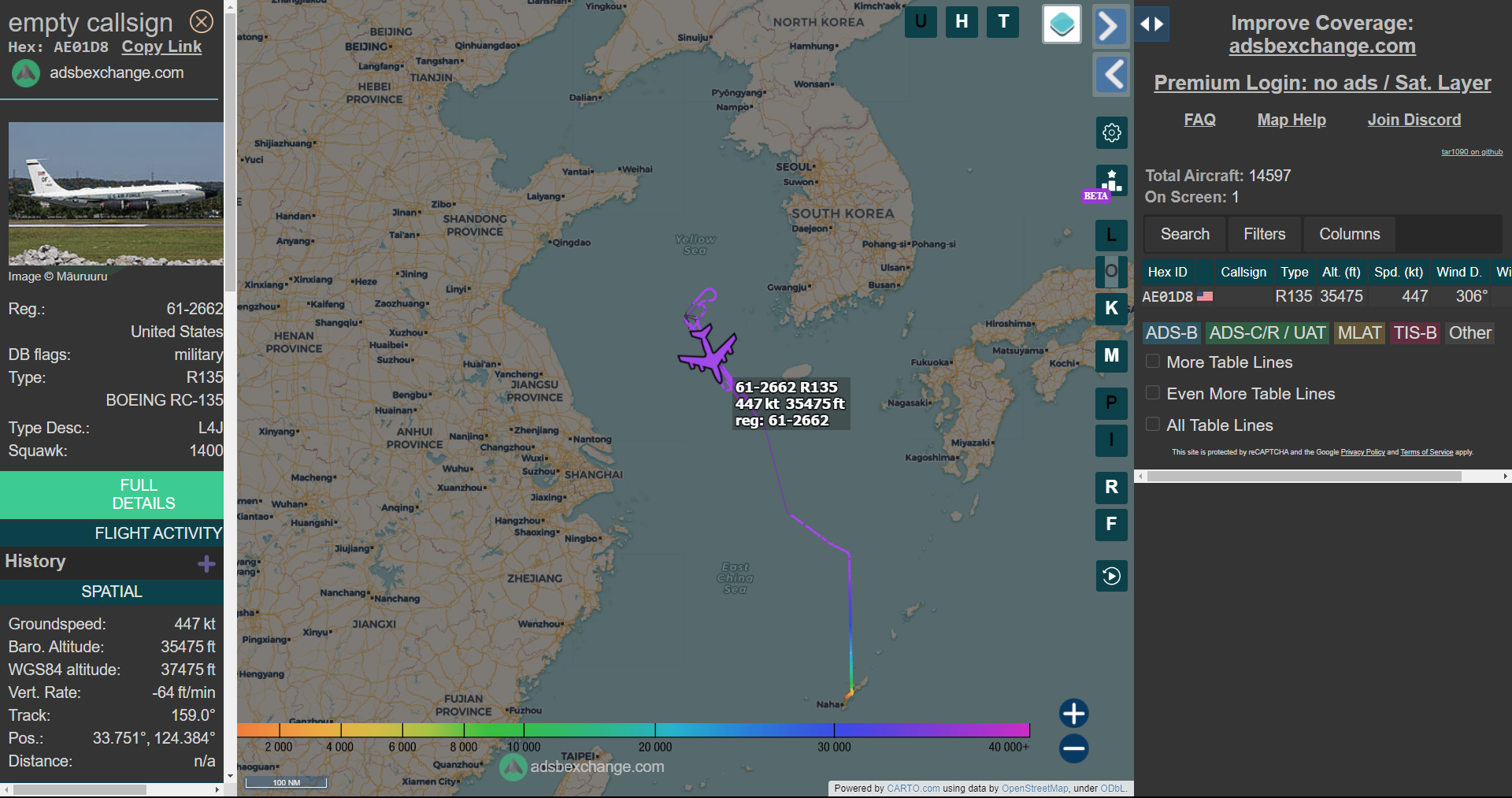
Task: Open the Columns tab
Action: (1349, 234)
